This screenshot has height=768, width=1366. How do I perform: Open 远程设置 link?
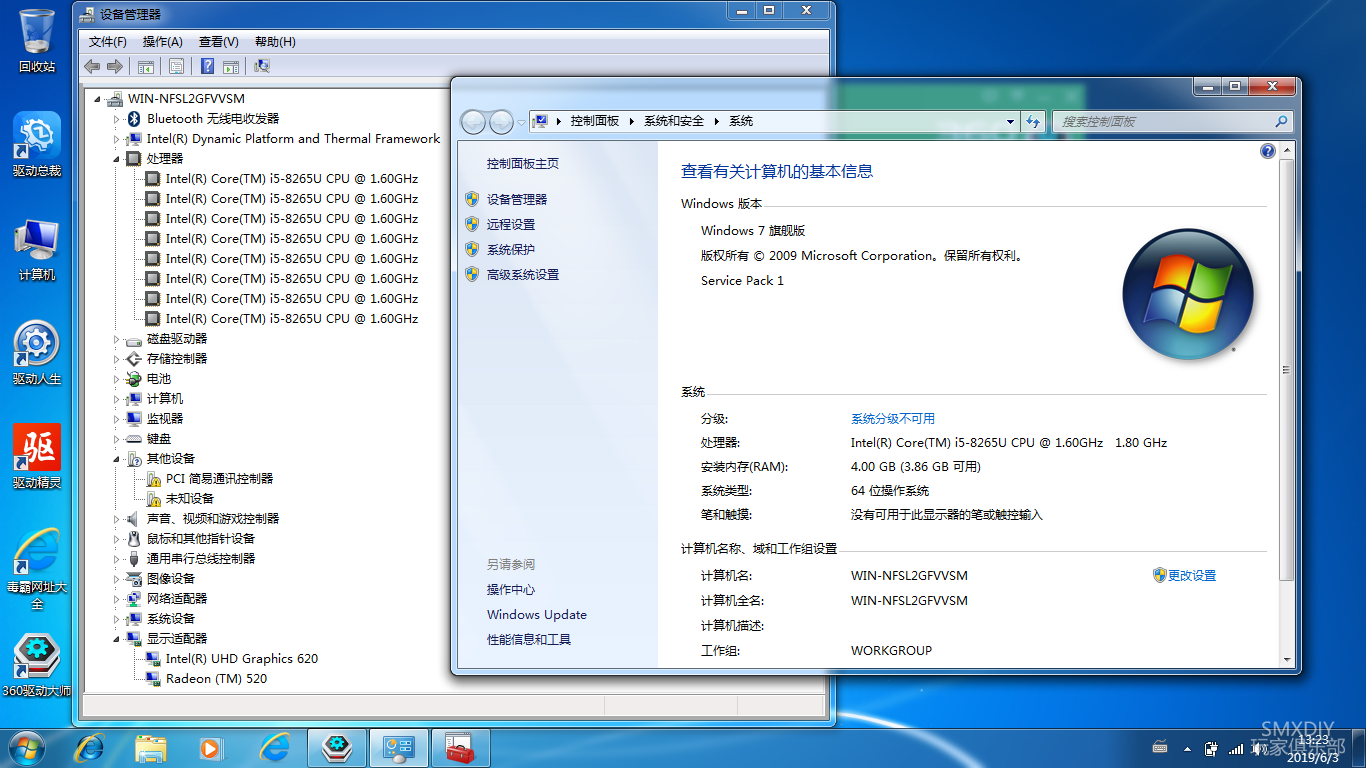click(x=511, y=224)
